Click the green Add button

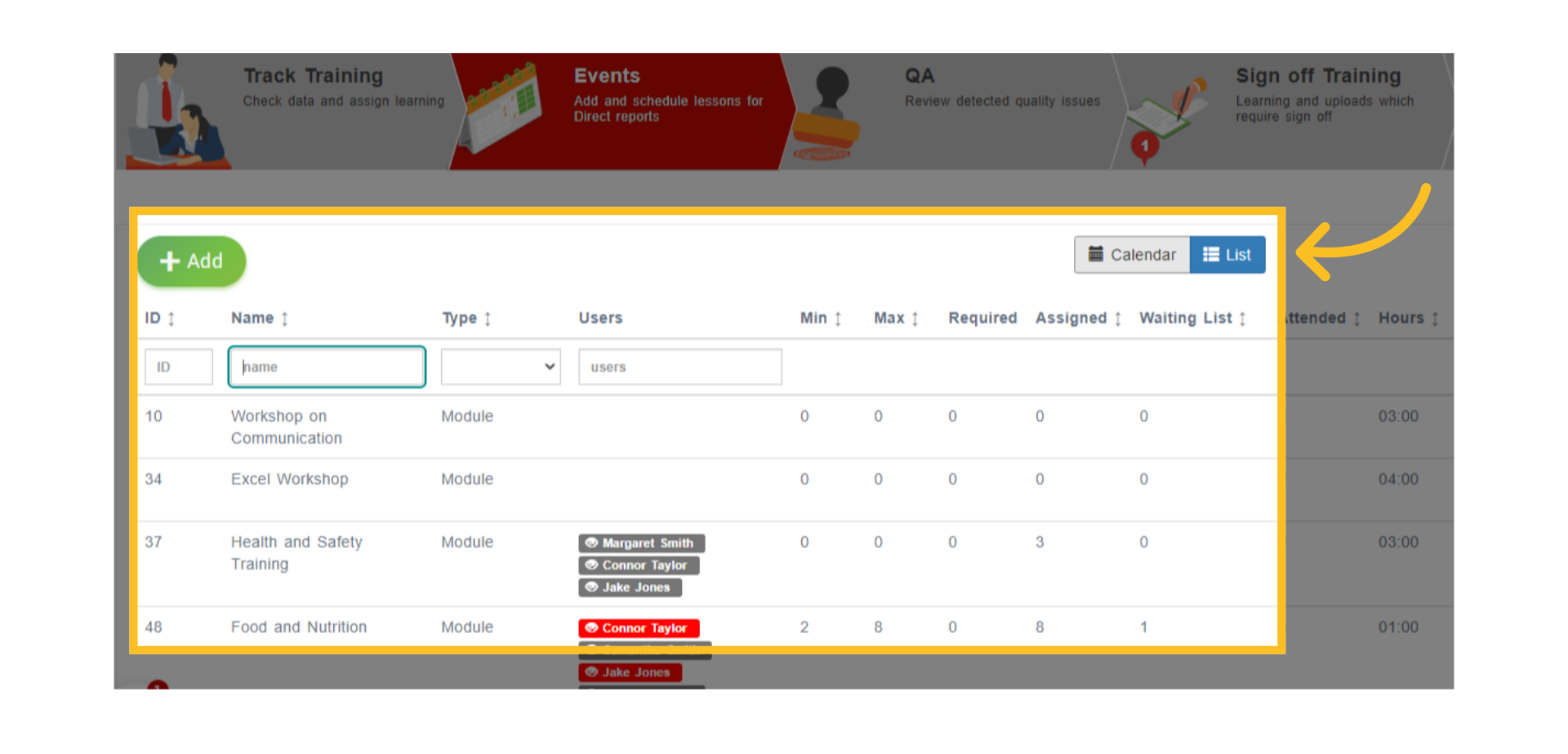[x=192, y=261]
